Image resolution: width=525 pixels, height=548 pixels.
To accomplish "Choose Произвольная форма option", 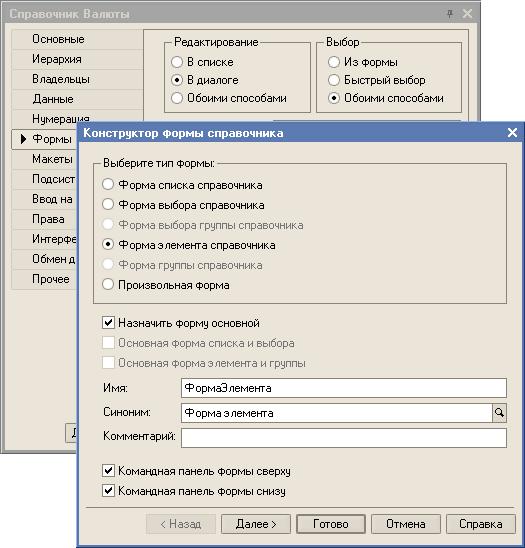I will (x=108, y=284).
